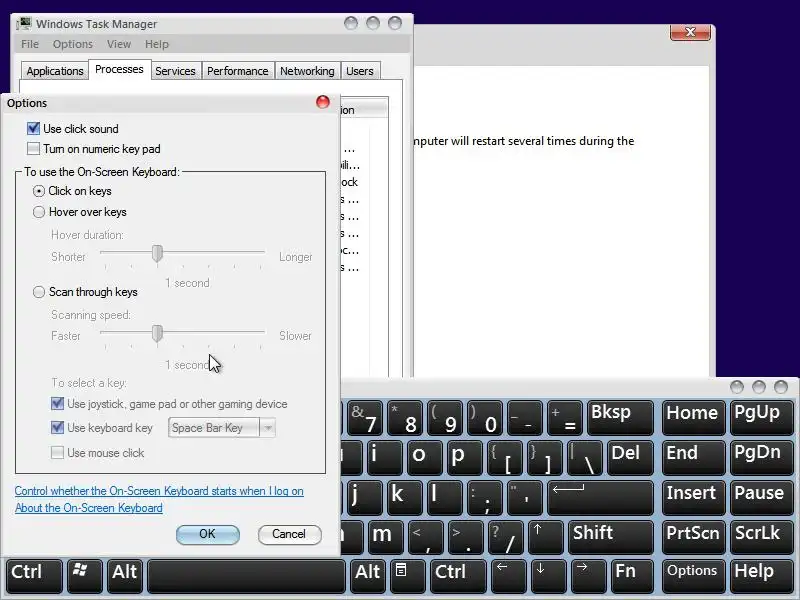Select Click on keys radio option
Image resolution: width=800 pixels, height=600 pixels.
(x=39, y=191)
